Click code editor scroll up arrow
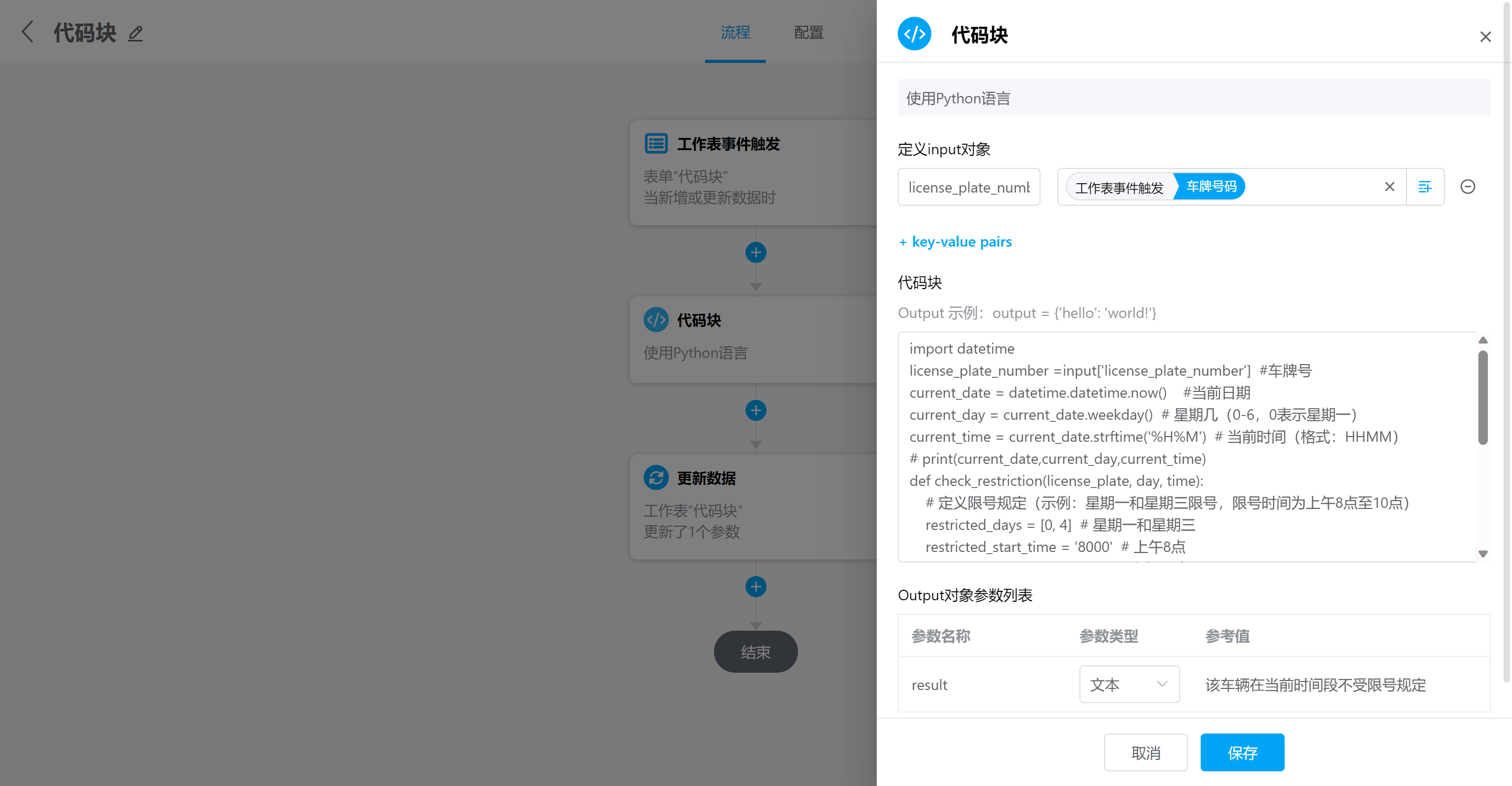 1483,340
